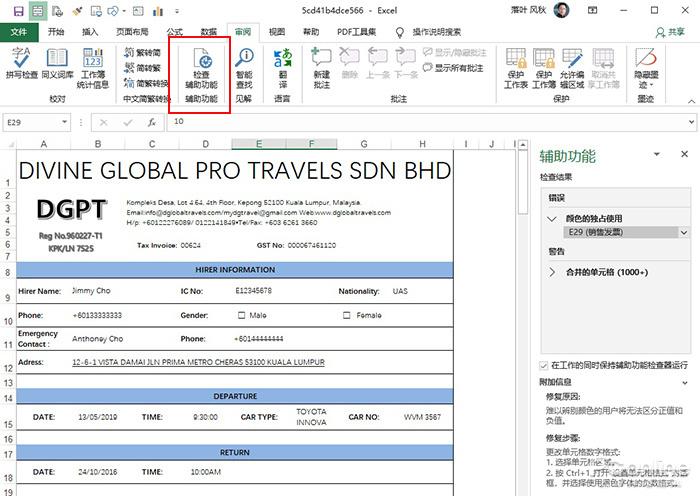Click the HIRER INFORMATION header cell

235,270
